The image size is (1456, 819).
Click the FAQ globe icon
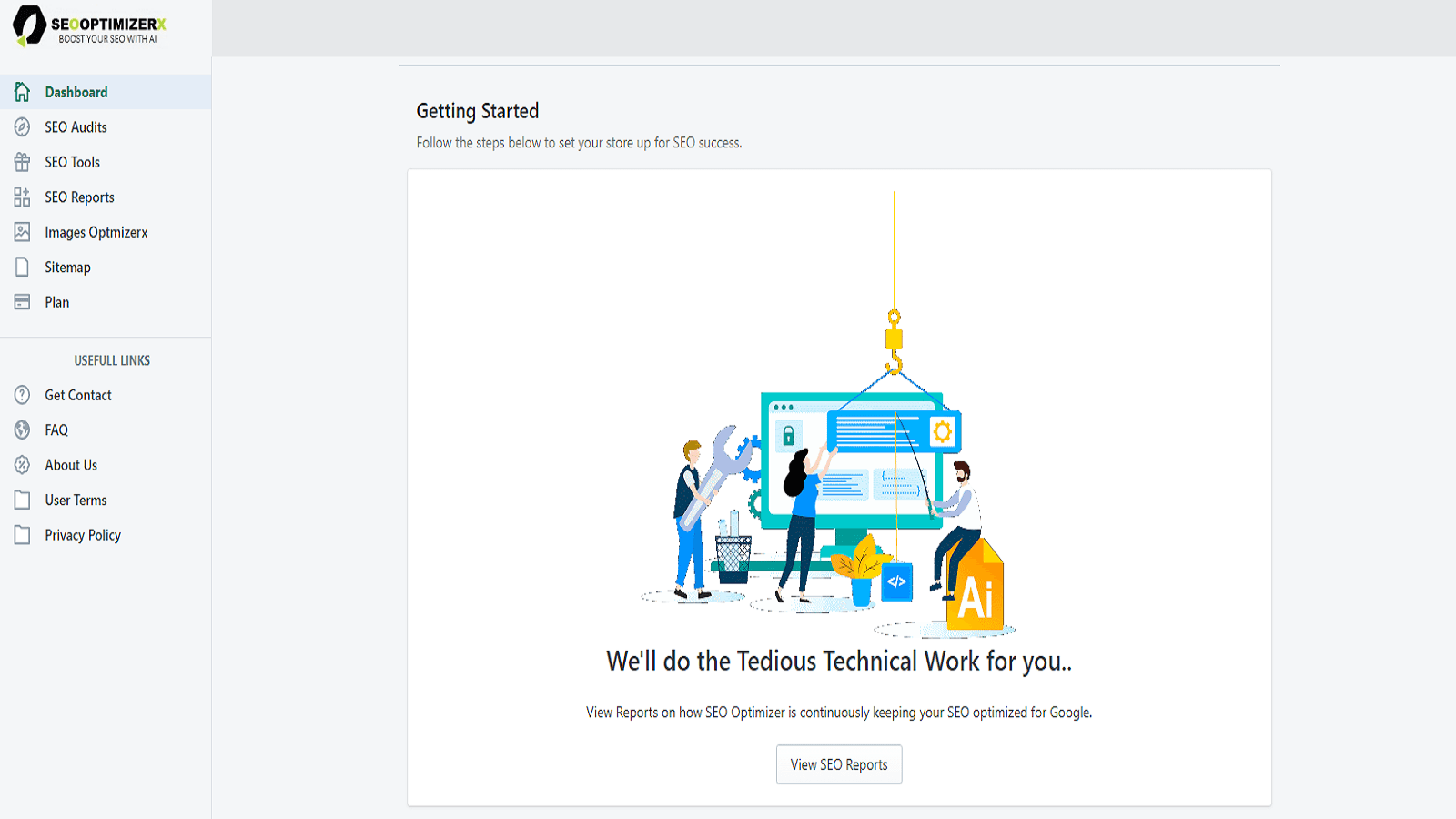22,430
